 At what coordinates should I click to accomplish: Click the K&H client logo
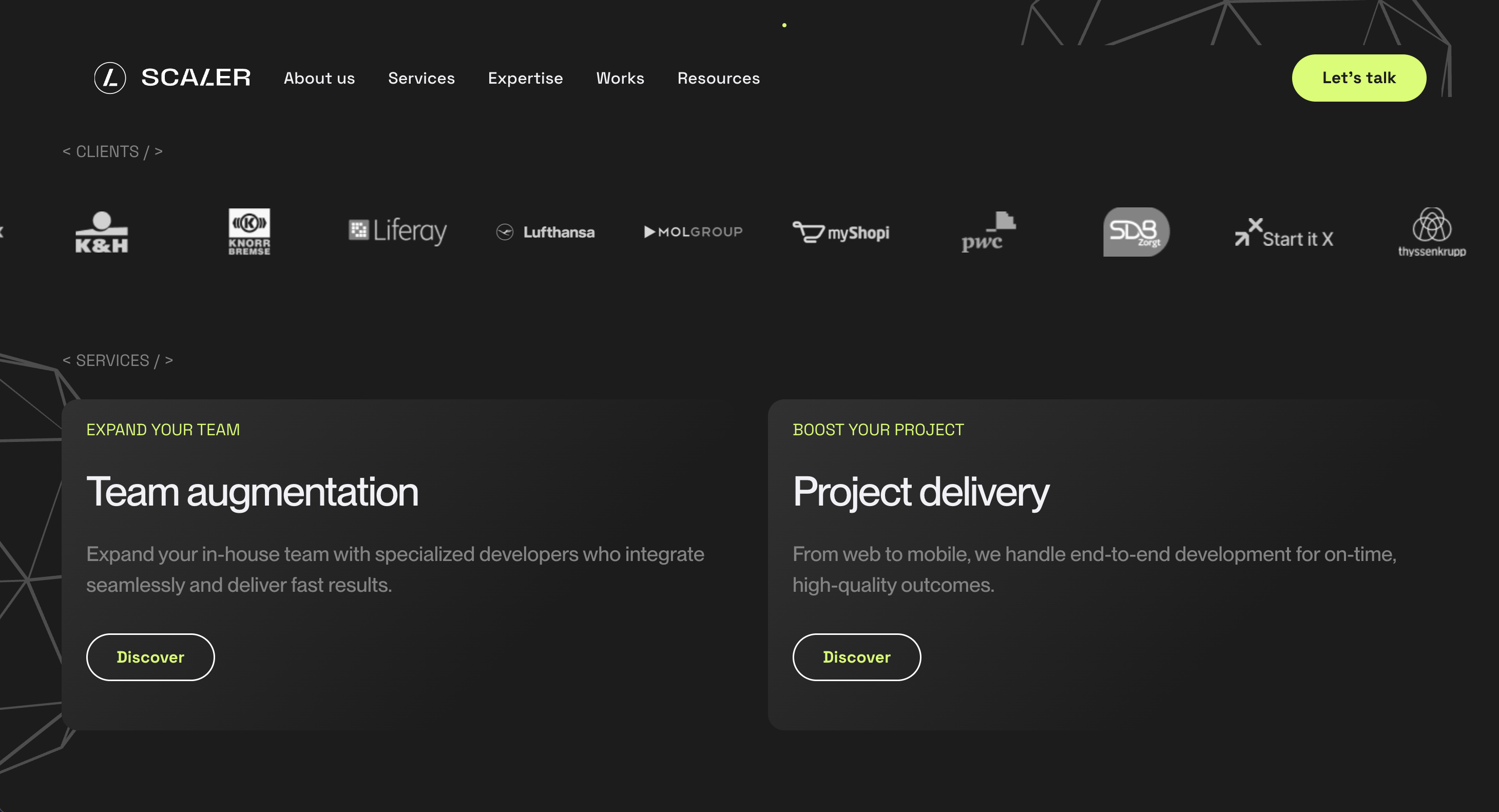point(102,232)
